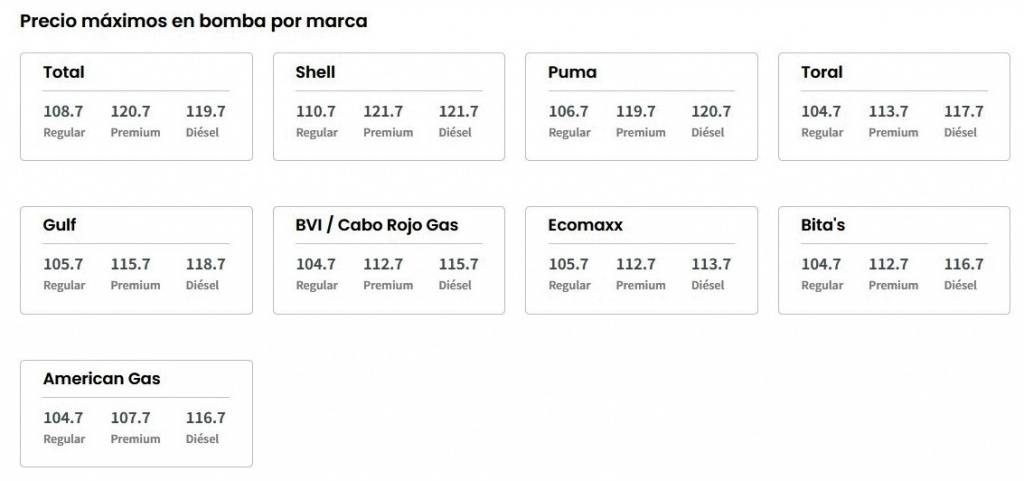Click the page title about precio máximos
This screenshot has width=1024, height=481.
coord(194,21)
